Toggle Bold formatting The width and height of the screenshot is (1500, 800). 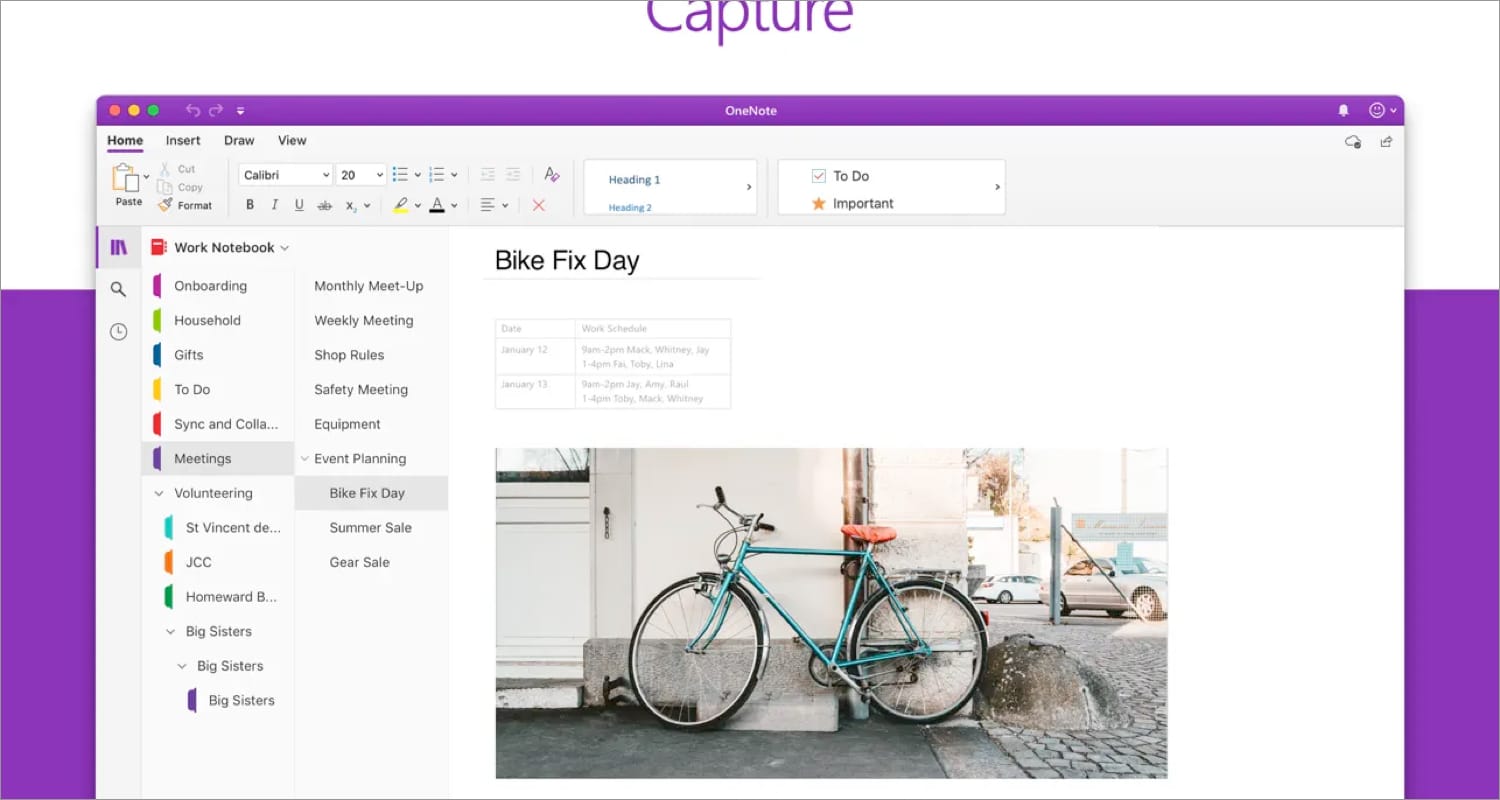[x=250, y=205]
